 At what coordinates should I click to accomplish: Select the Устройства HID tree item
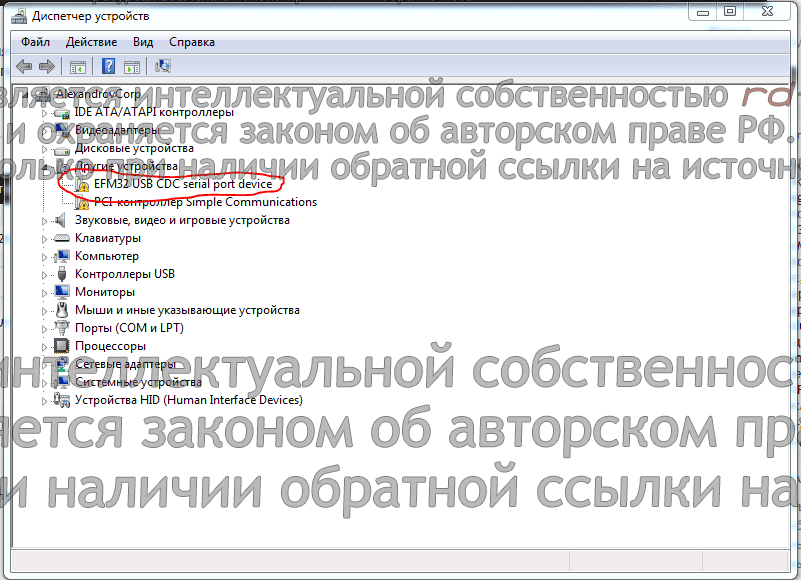tap(188, 400)
